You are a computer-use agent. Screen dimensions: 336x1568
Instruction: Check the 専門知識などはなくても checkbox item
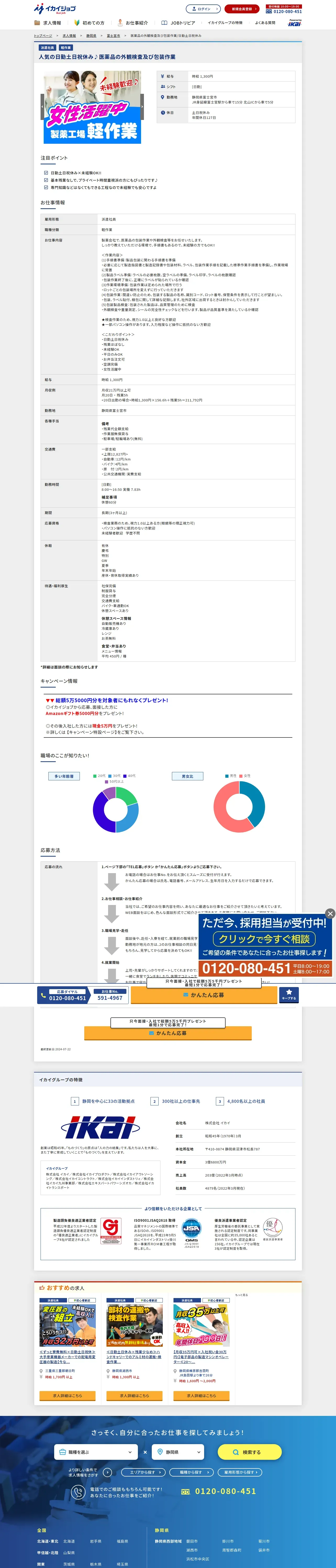[46, 187]
